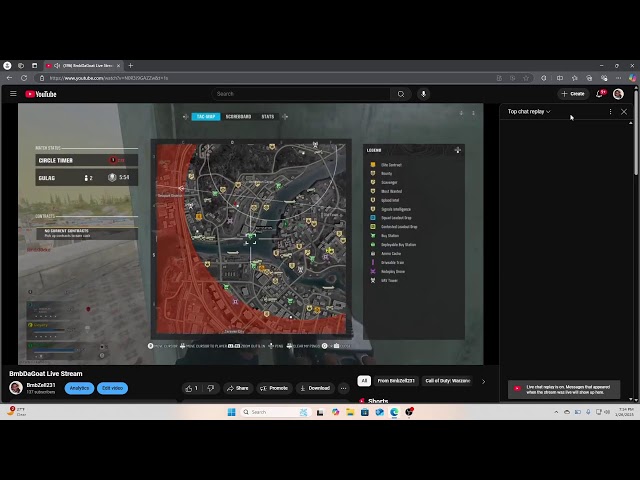Viewport: 640px width, 480px height.
Task: Open the account avatar menu on YouTube
Action: 618,94
